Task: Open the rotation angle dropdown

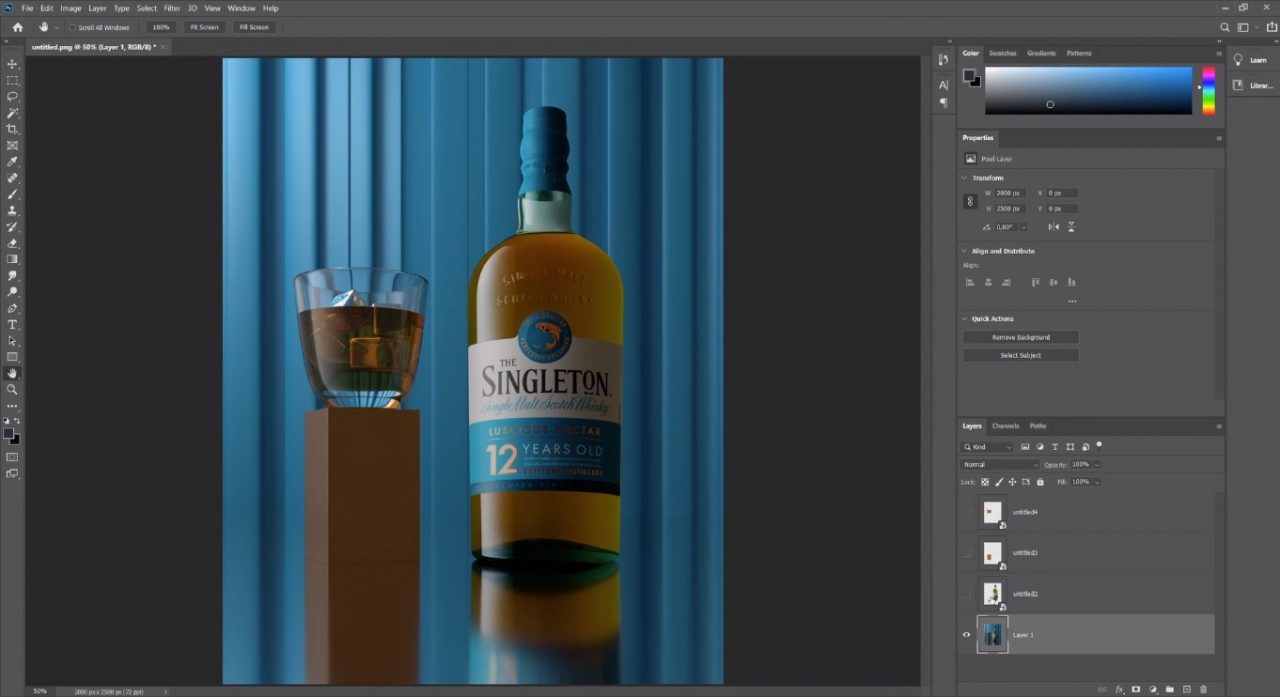Action: [x=1023, y=227]
